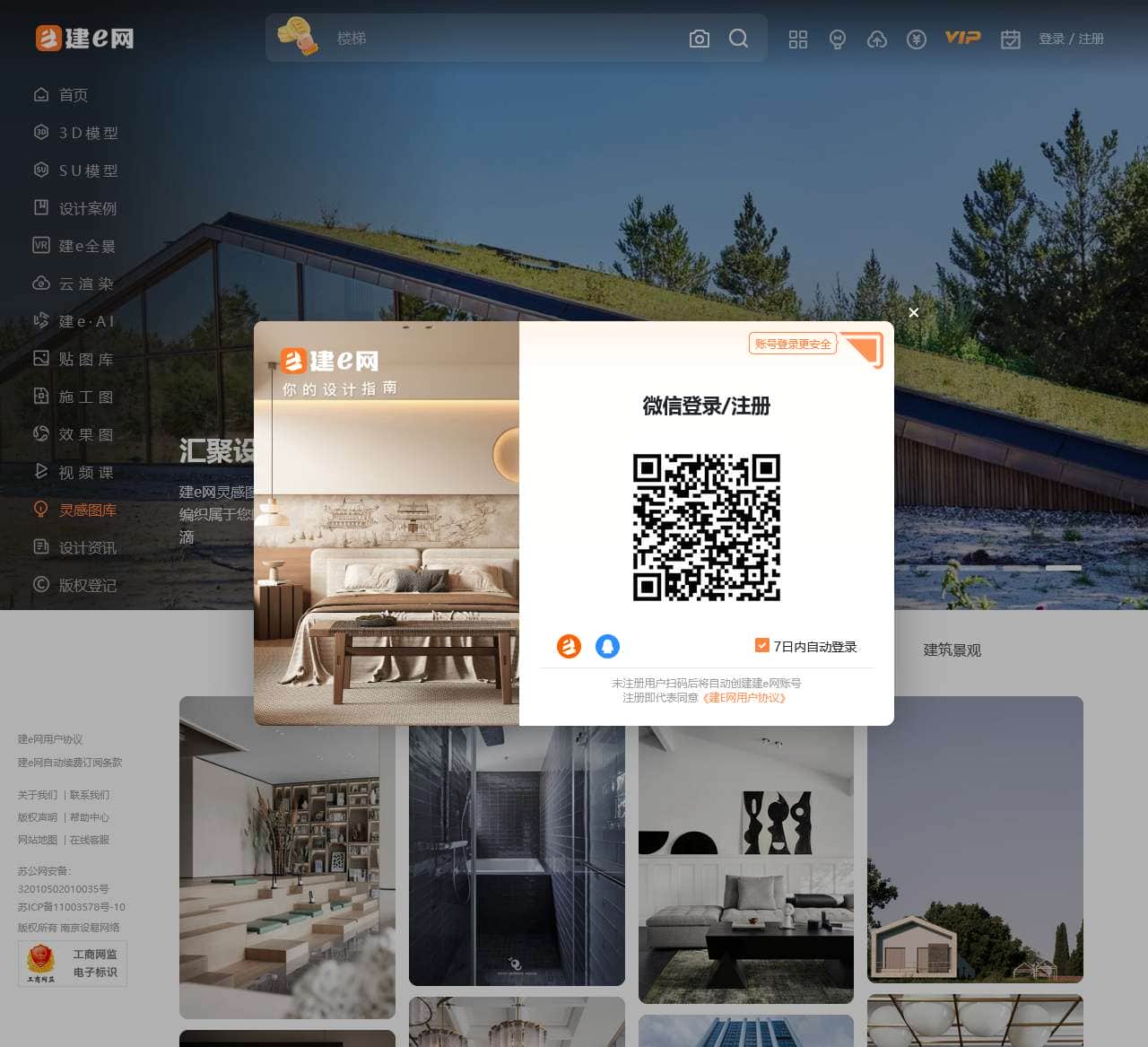Select the orange 建e网 account login icon

pos(569,646)
